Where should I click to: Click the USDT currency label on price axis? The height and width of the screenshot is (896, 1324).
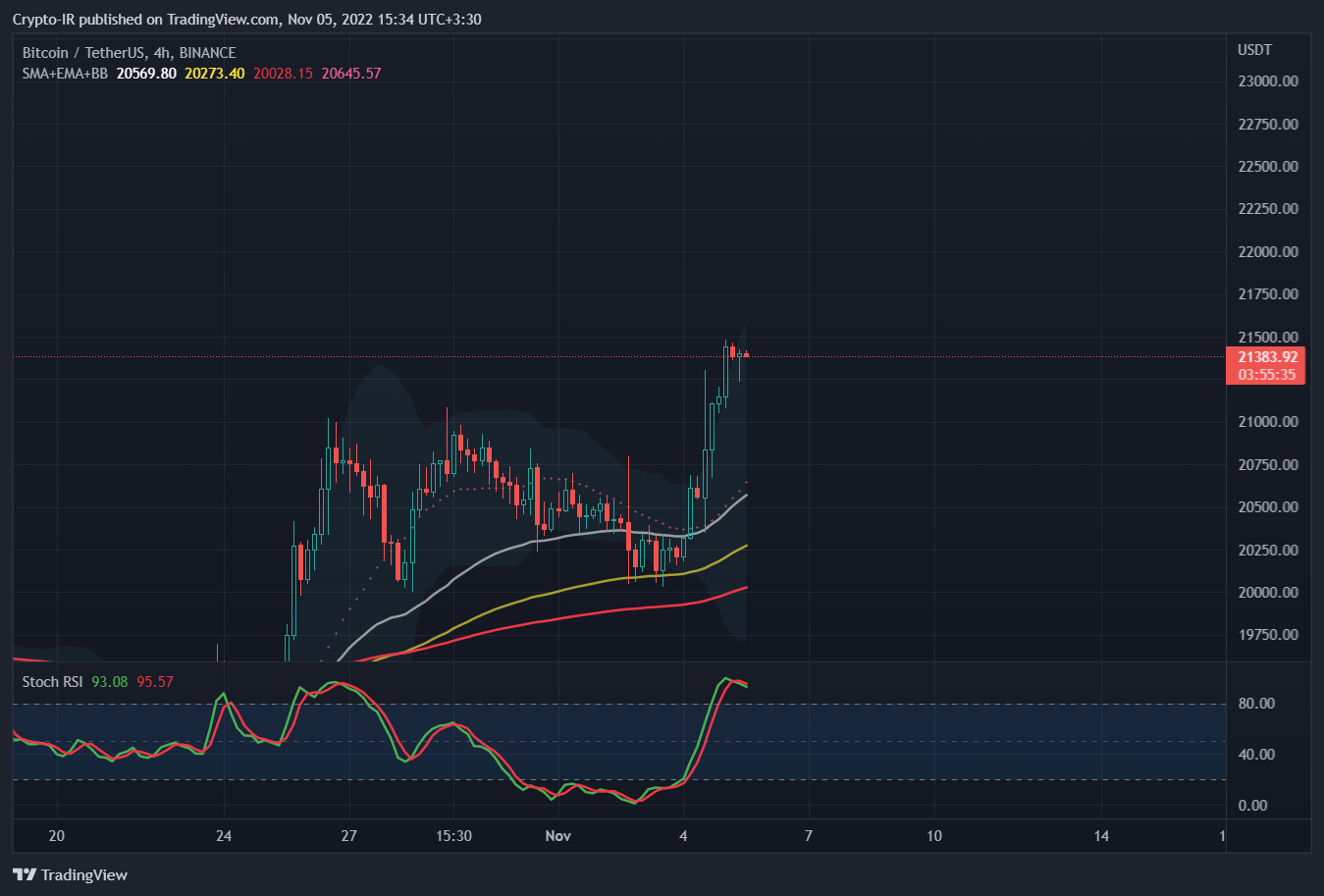[1254, 50]
